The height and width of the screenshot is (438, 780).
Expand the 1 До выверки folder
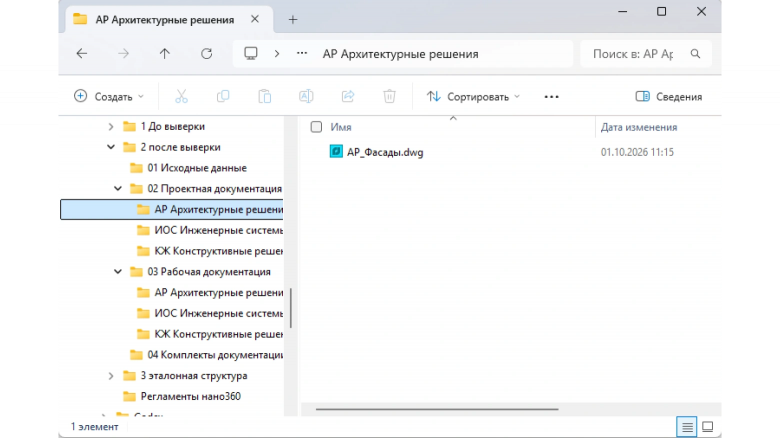[111, 127]
